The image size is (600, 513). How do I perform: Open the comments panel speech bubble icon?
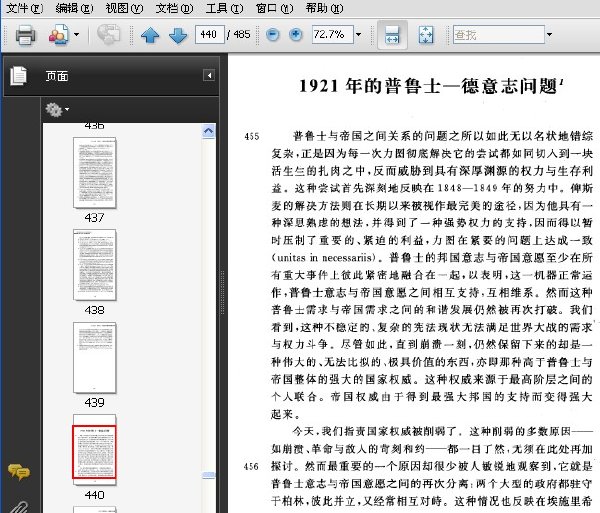(18, 472)
